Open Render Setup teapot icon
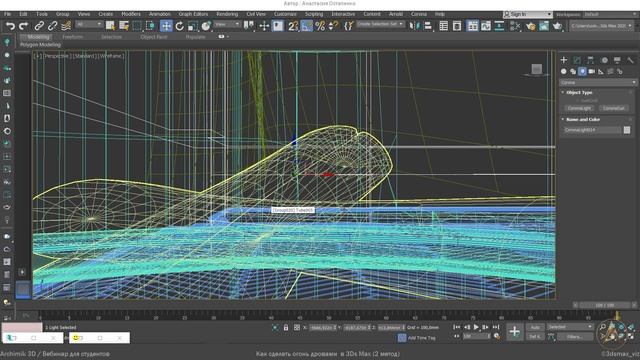 click(531, 26)
